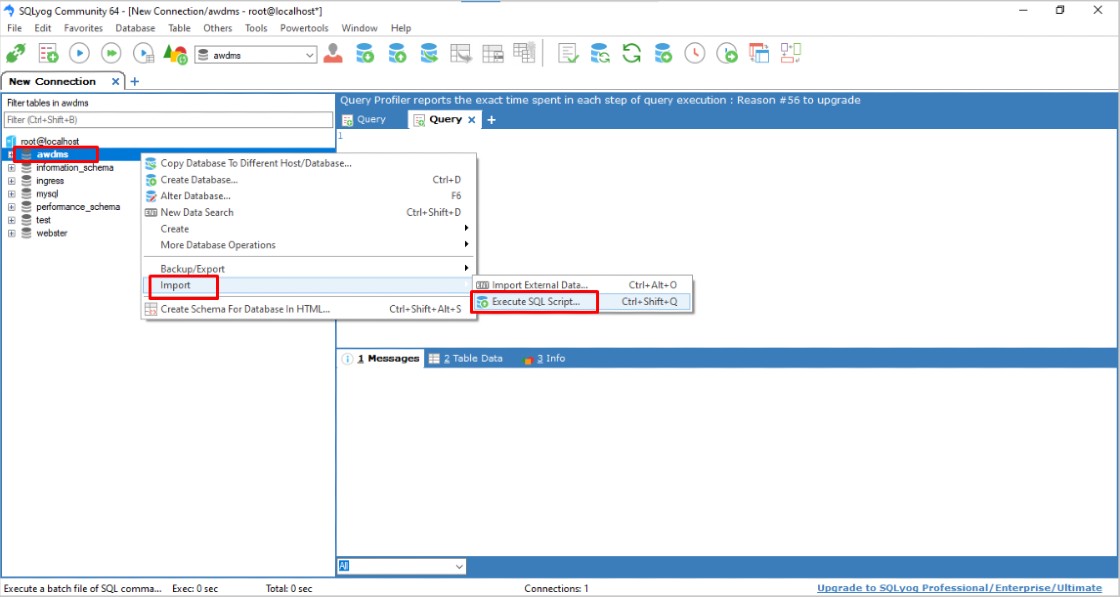Click the database with down-arrow toolbar icon
This screenshot has height=597, width=1120.
[365, 54]
